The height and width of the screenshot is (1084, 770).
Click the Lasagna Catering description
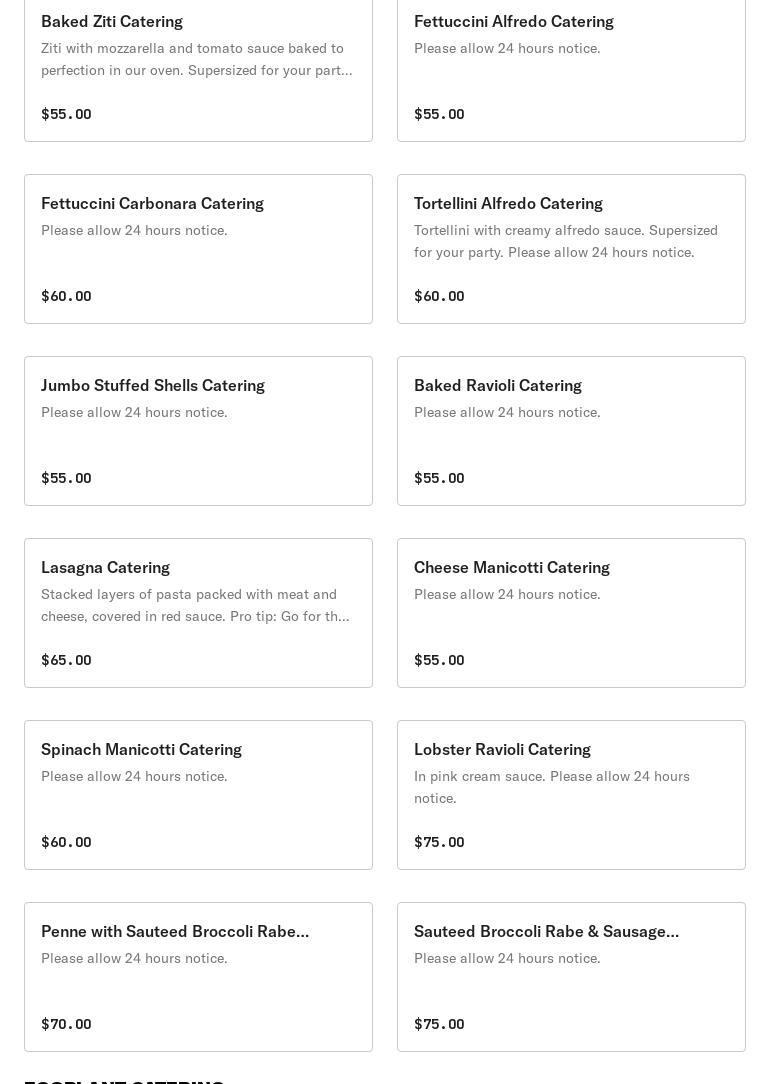[196, 605]
